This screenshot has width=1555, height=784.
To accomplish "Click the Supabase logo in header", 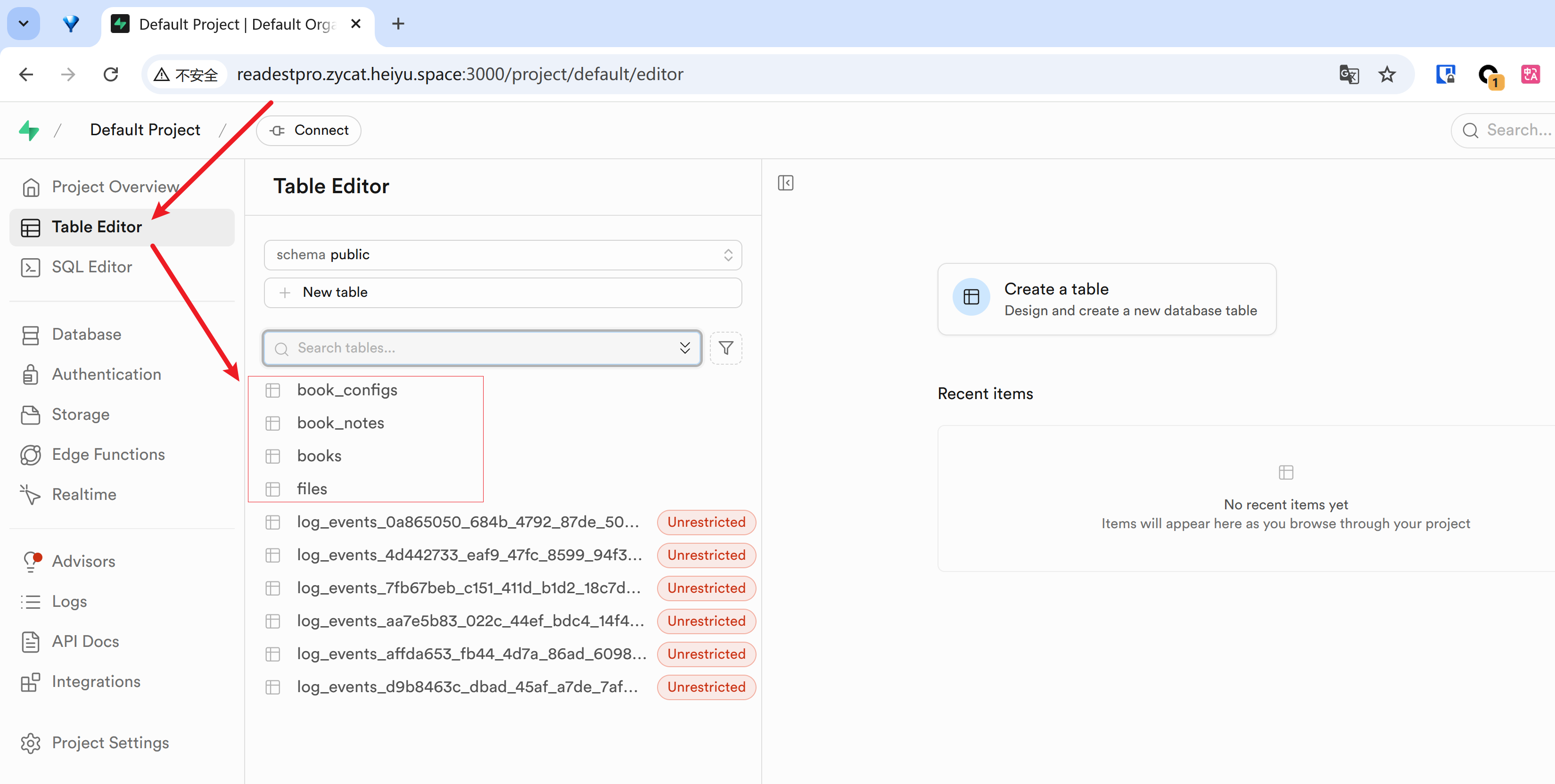I will coord(29,130).
